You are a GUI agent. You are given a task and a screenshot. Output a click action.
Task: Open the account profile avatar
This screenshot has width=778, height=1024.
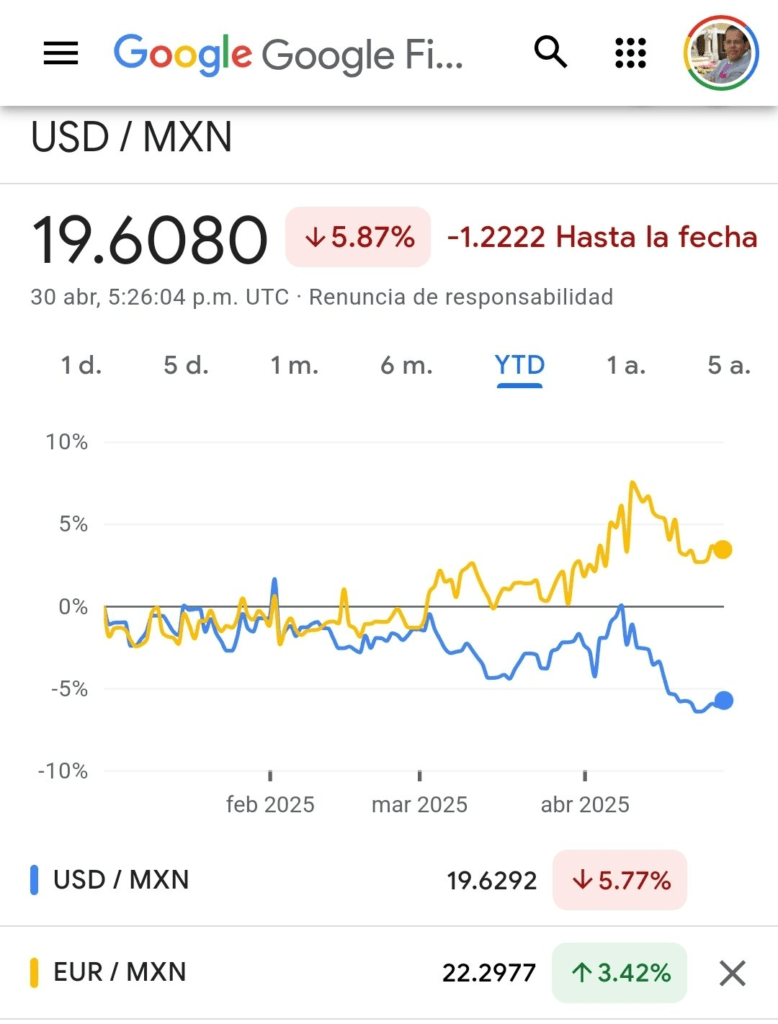pyautogui.click(x=721, y=53)
